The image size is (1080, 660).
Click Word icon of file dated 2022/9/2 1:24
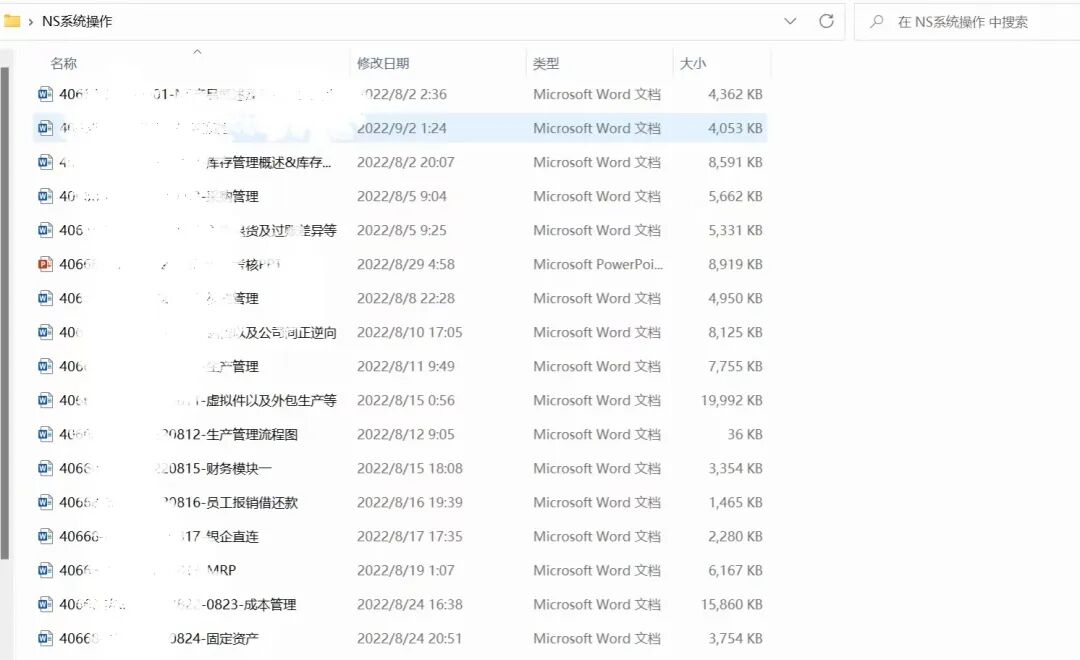pos(45,127)
